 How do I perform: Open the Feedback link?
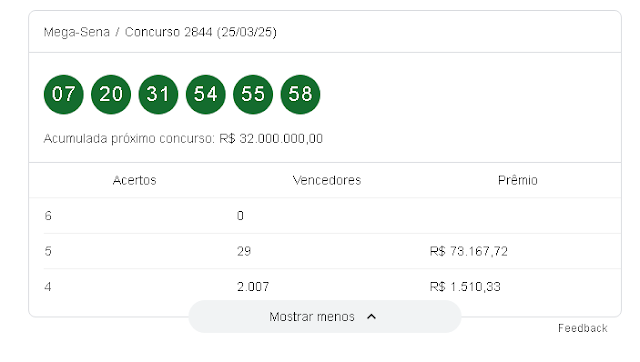[x=582, y=328]
